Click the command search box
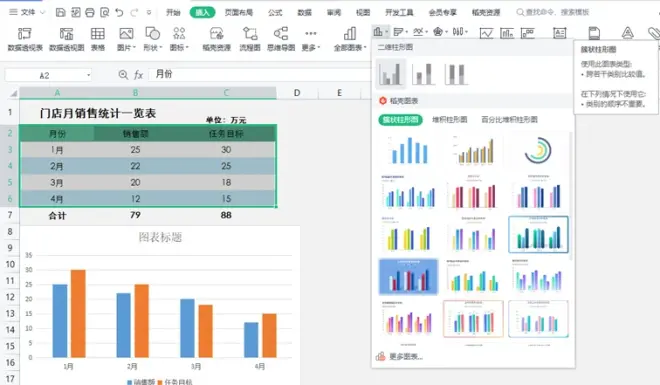660x385 pixels. coord(553,13)
